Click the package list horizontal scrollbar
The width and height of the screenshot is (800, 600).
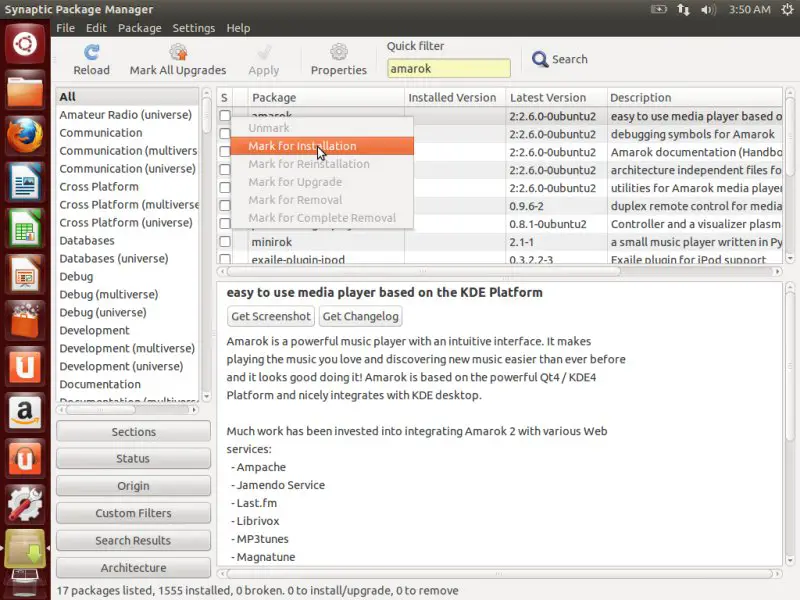click(424, 271)
